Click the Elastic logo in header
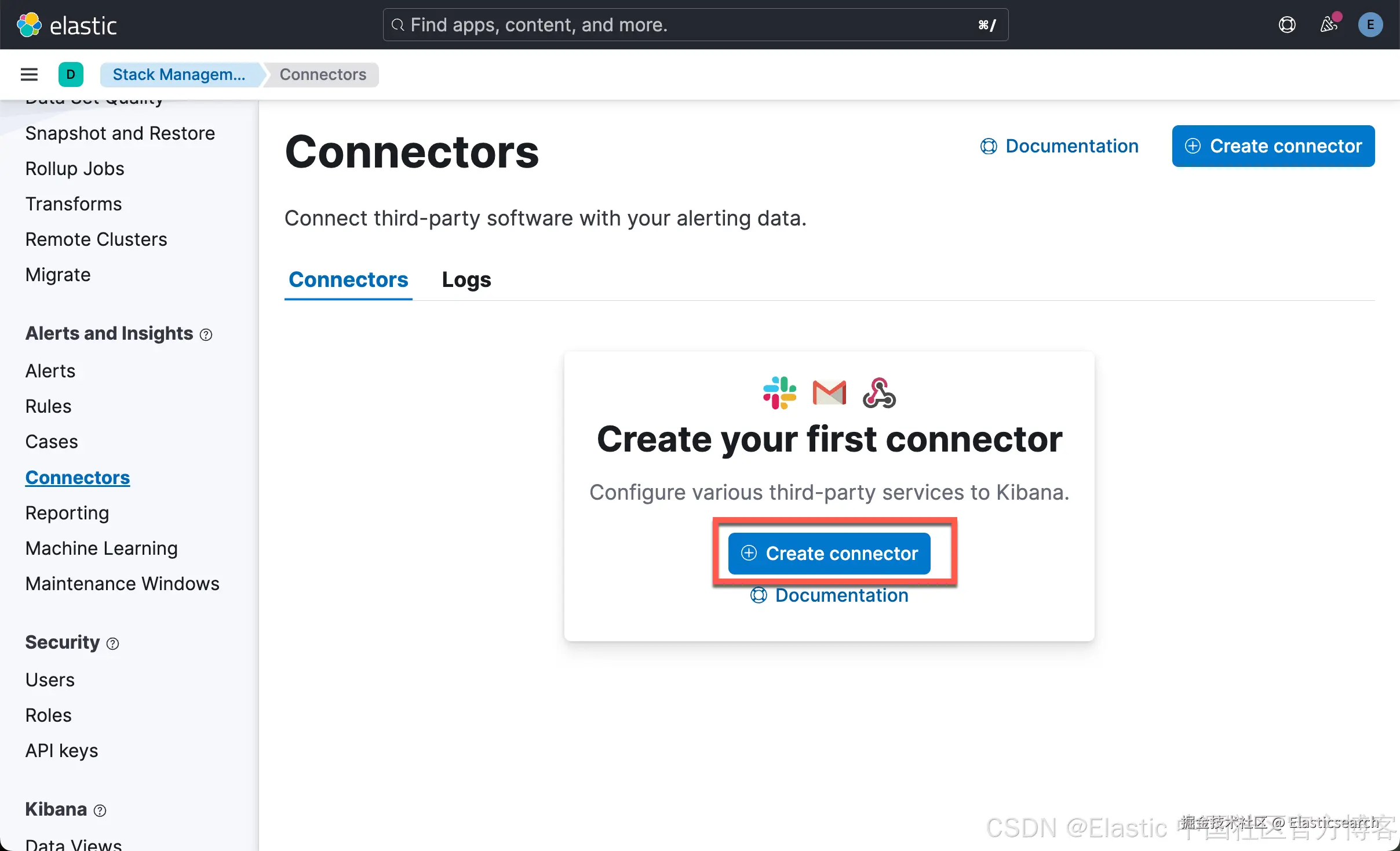The width and height of the screenshot is (1400, 851). [67, 25]
